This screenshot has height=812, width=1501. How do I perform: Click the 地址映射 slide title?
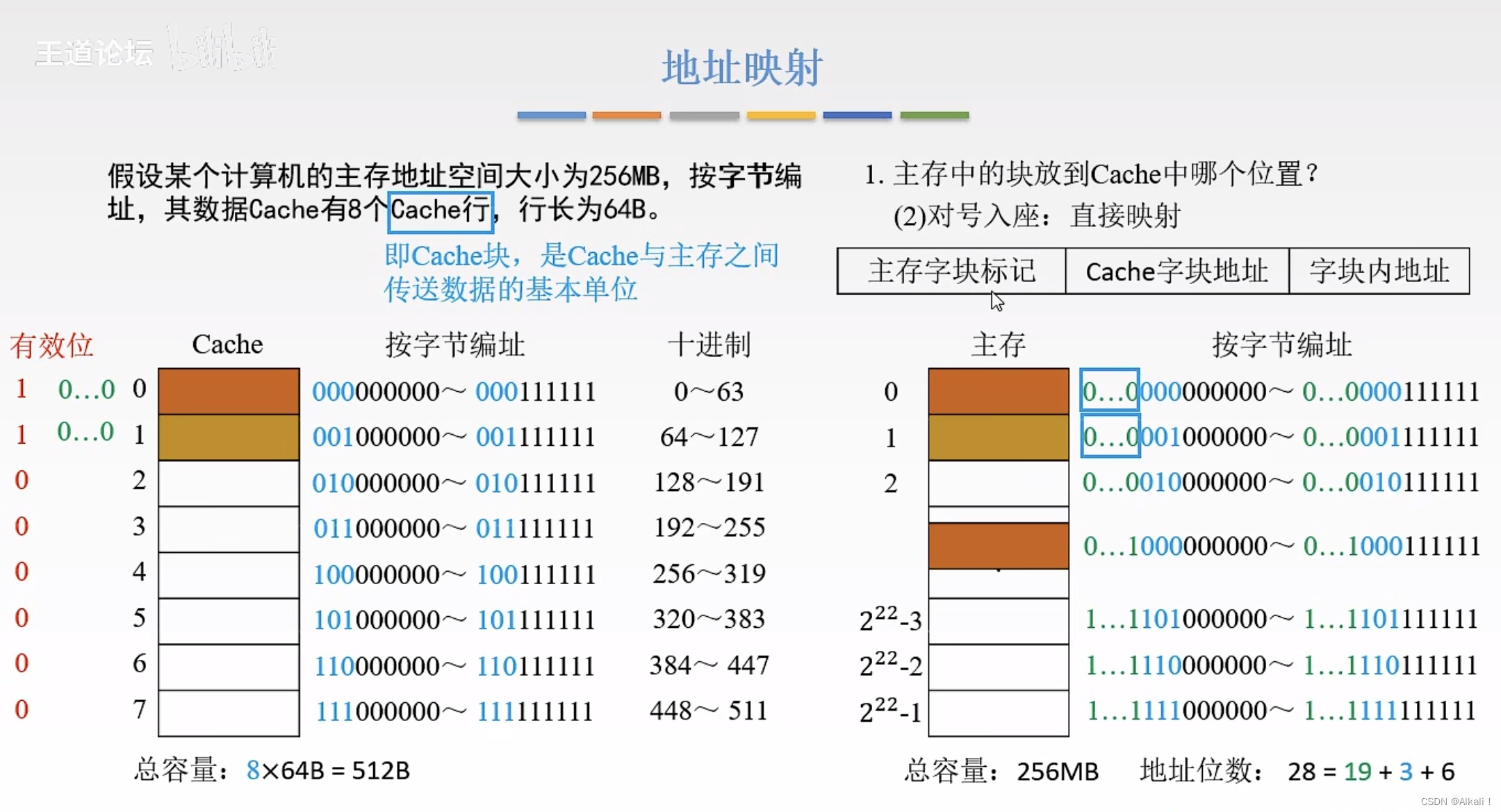742,68
